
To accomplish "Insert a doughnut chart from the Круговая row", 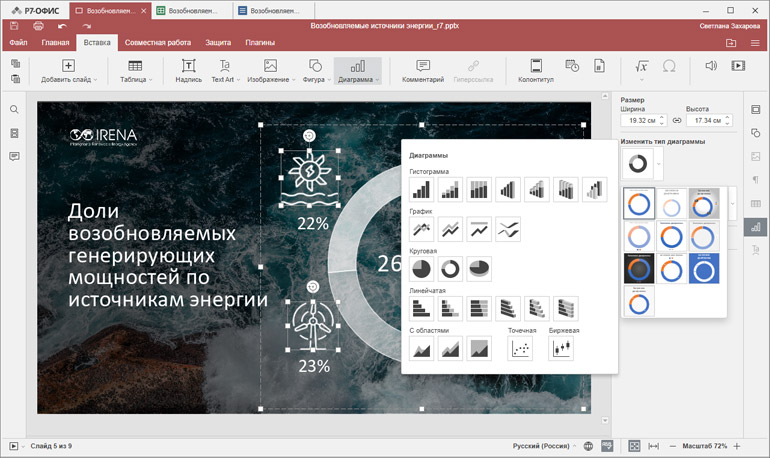I will pyautogui.click(x=451, y=268).
